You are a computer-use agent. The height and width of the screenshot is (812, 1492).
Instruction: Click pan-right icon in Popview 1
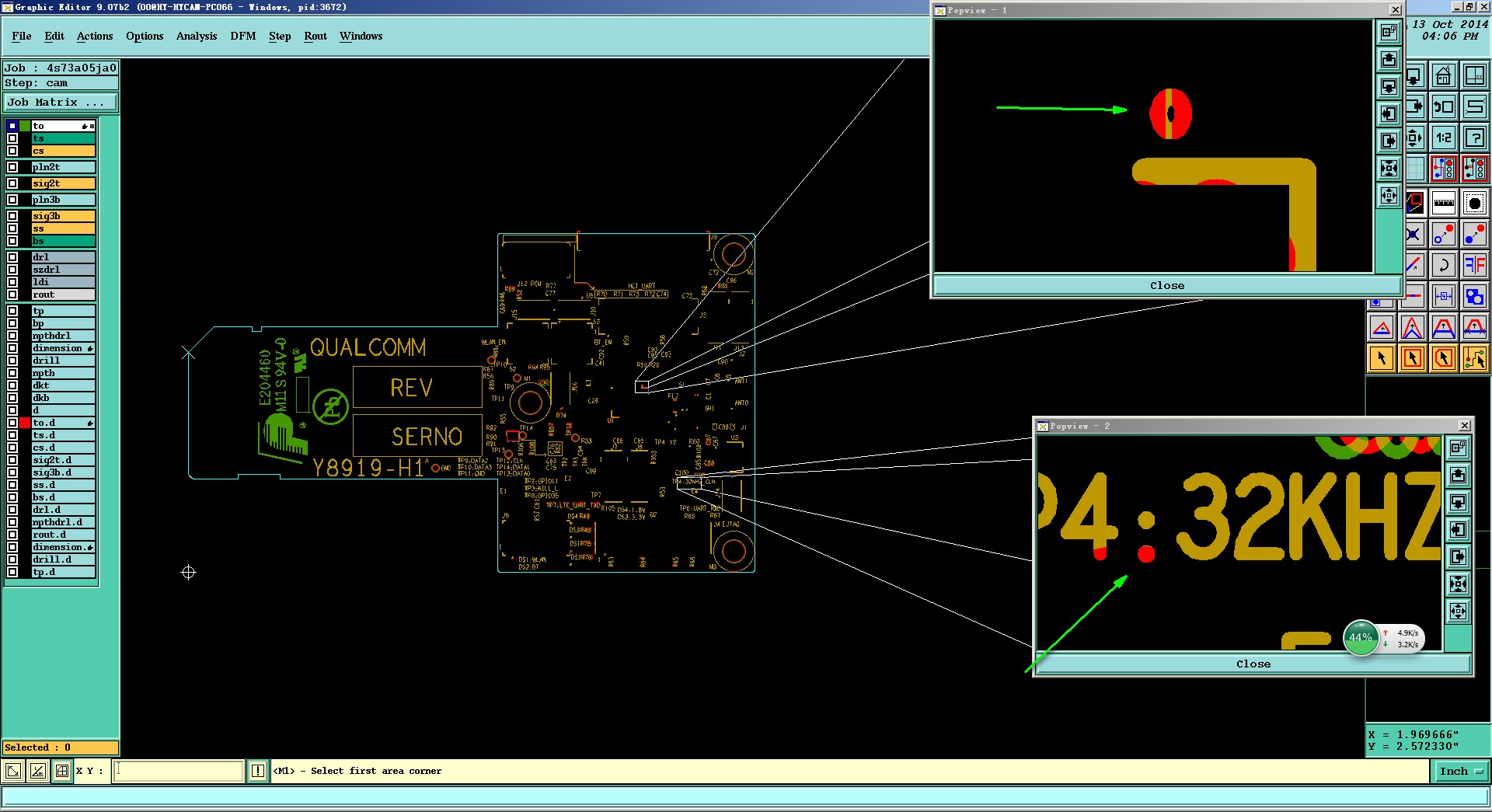1389,141
